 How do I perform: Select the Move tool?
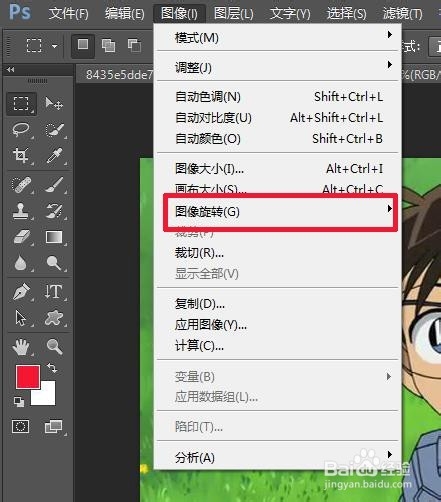[54, 104]
